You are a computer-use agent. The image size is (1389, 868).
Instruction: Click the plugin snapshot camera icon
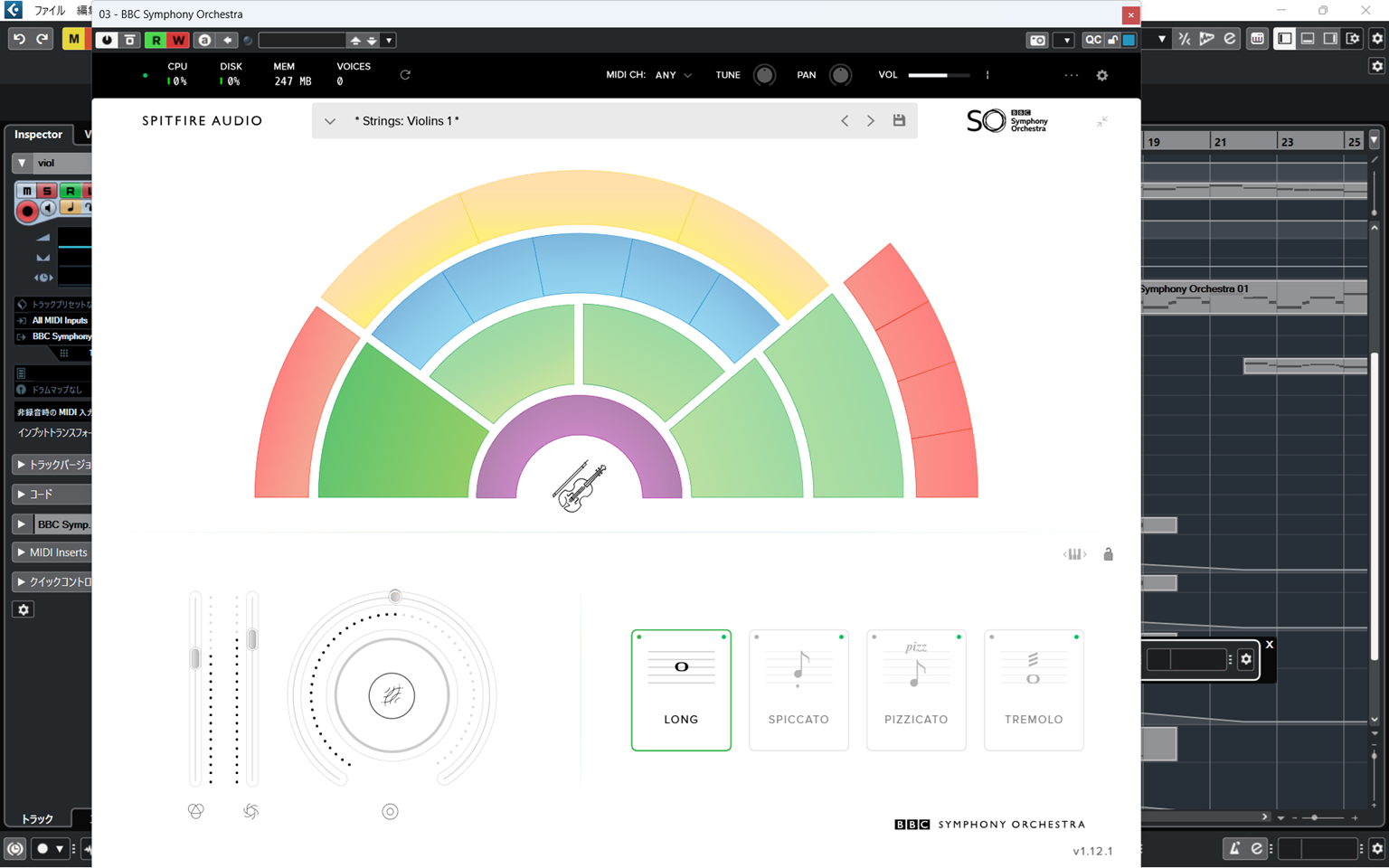point(1037,40)
